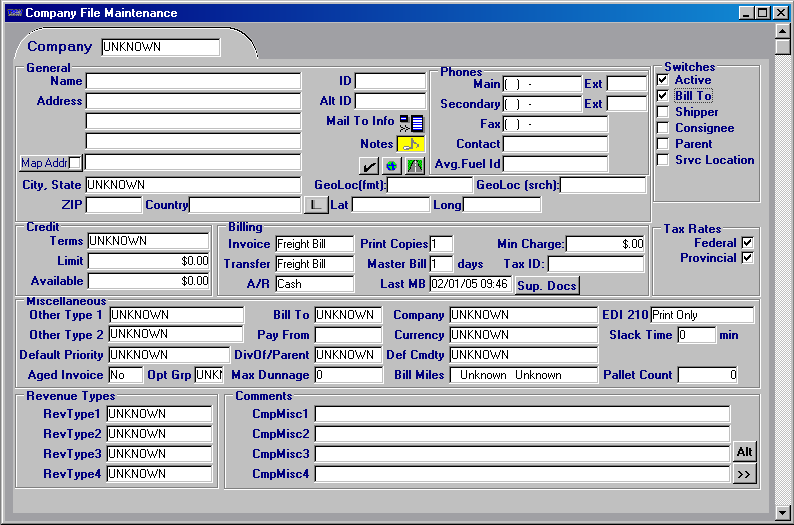
Task: Click the >> button next to CmpMisc4
Action: click(743, 474)
